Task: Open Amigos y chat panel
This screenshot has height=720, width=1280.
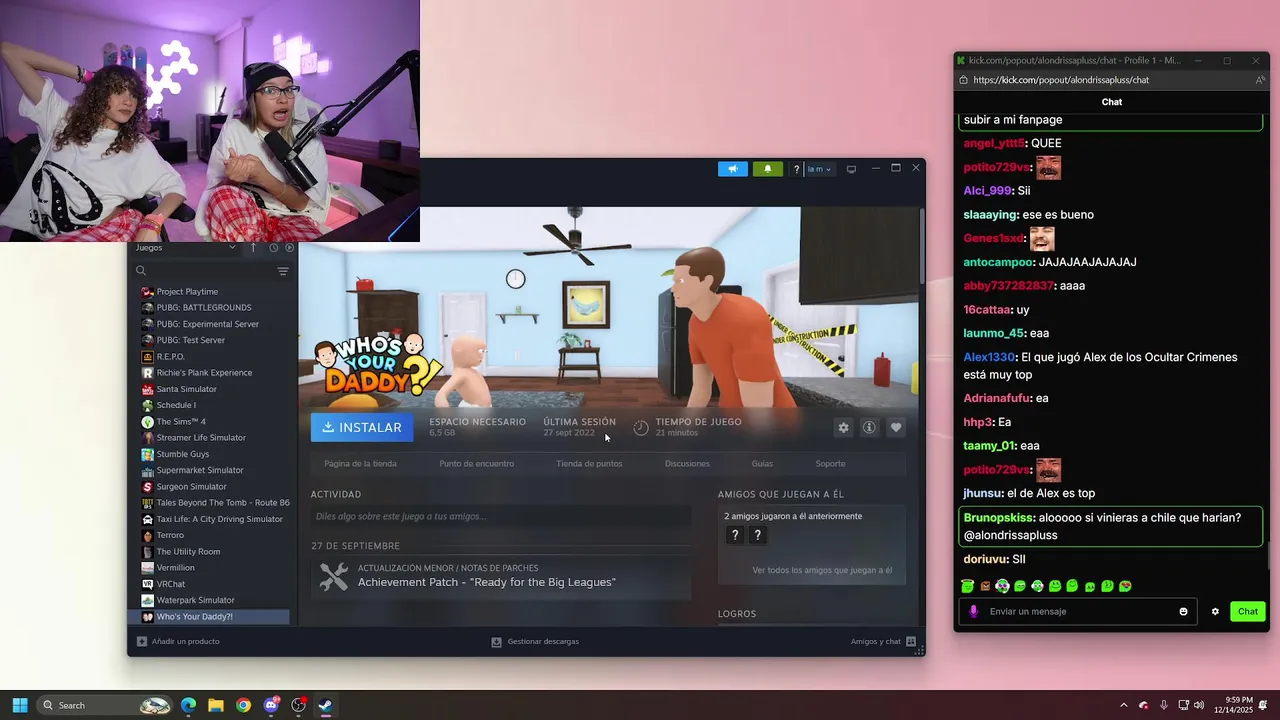Action: coord(884,641)
